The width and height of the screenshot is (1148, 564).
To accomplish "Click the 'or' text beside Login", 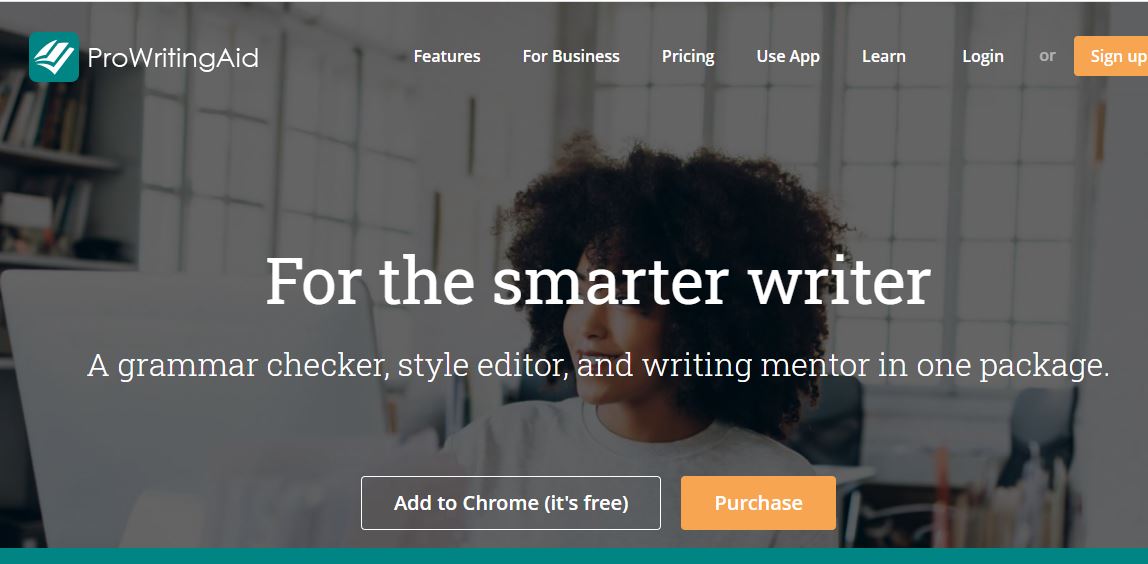I will coord(1047,56).
